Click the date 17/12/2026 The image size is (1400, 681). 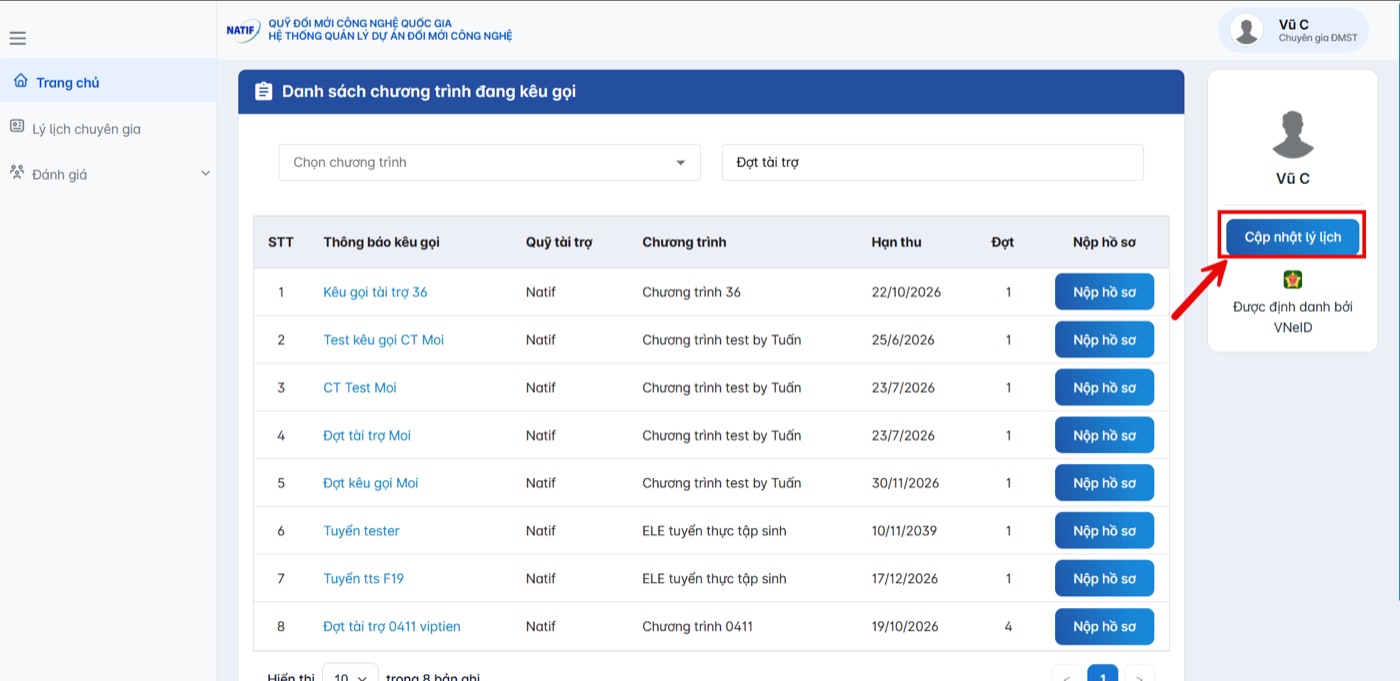point(905,578)
